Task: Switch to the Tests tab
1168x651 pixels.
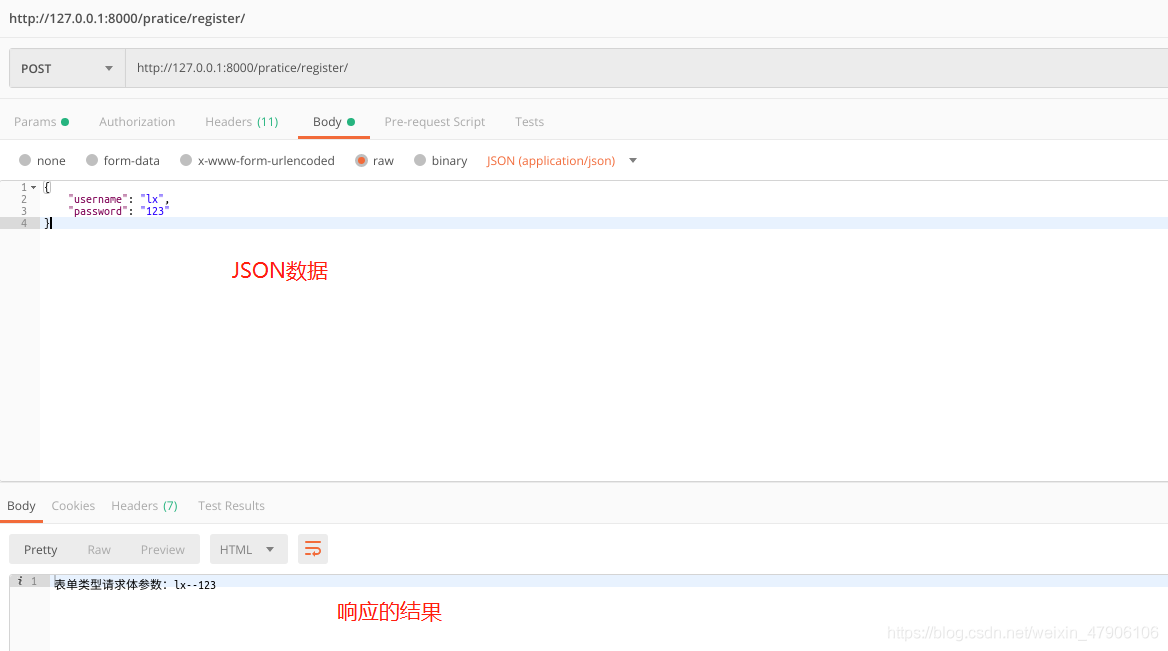Action: pos(529,121)
